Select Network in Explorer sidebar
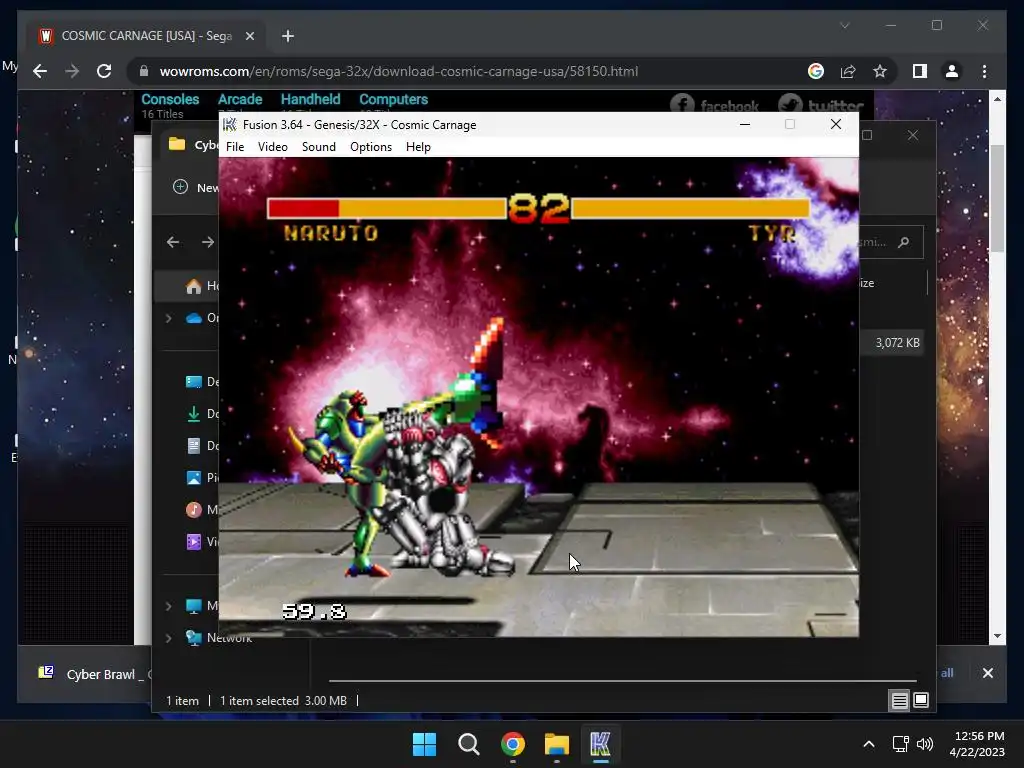Screen dimensions: 1024x768 pos(219,638)
